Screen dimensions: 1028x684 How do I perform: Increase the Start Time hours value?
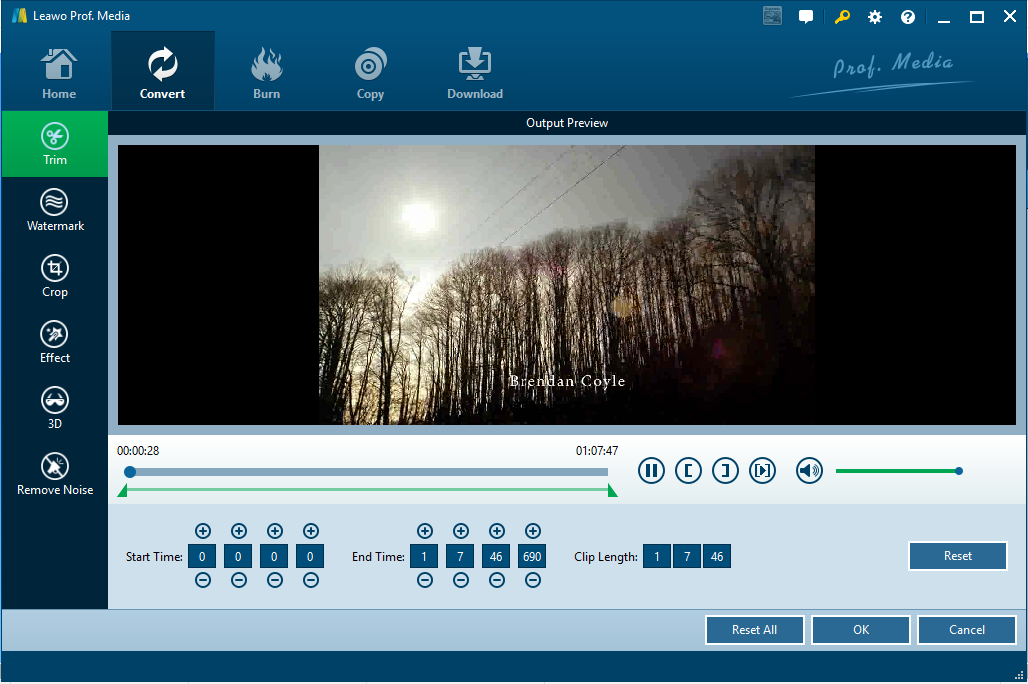(x=203, y=531)
